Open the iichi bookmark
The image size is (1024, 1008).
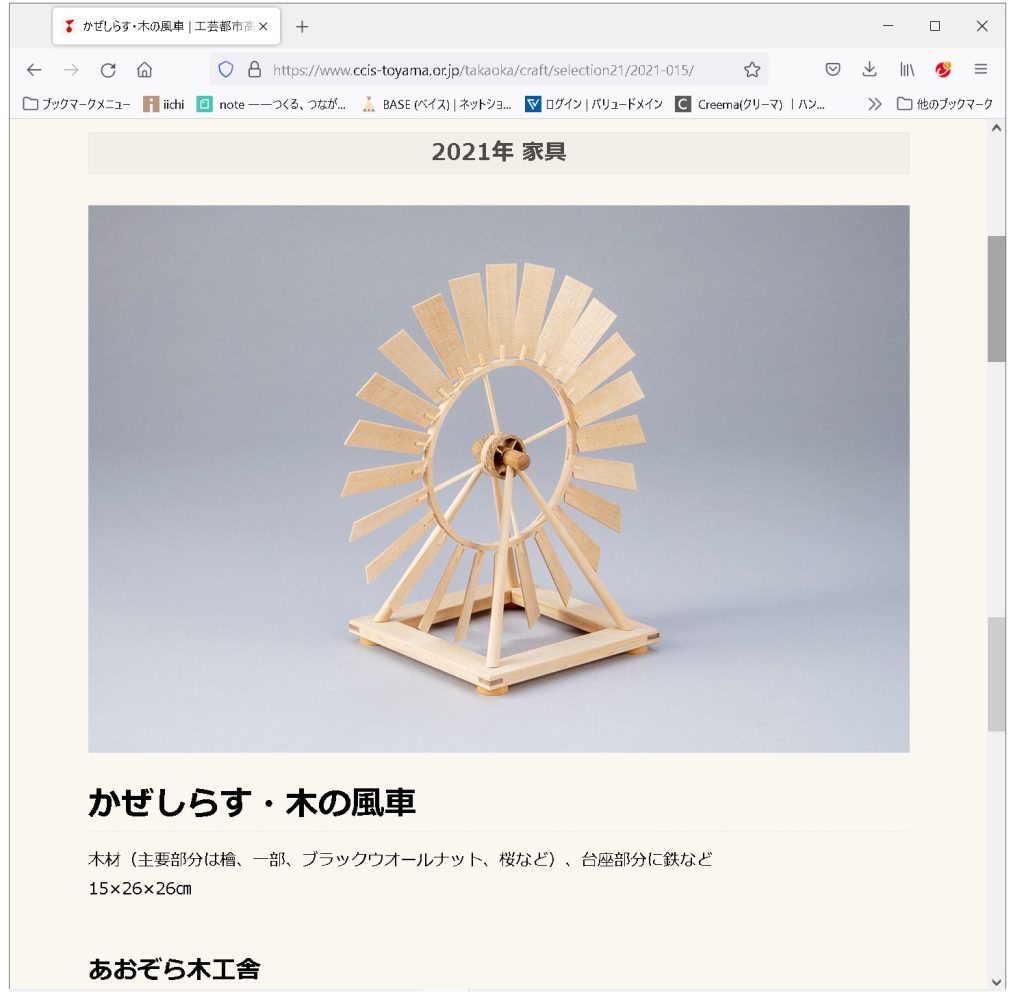[x=164, y=104]
